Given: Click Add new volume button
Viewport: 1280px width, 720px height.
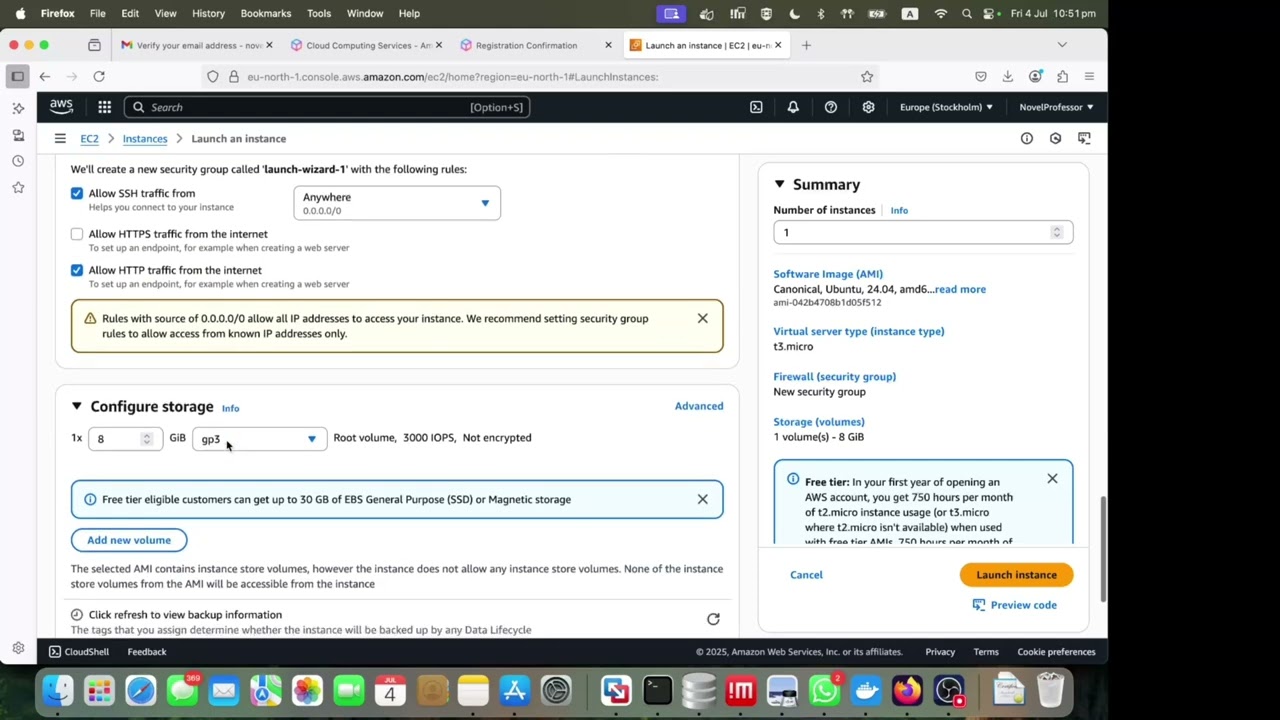Looking at the screenshot, I should [x=129, y=540].
